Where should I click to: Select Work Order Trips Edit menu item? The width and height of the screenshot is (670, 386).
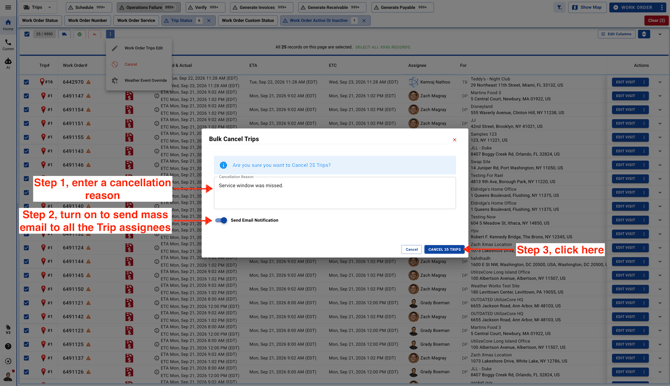tap(139, 48)
